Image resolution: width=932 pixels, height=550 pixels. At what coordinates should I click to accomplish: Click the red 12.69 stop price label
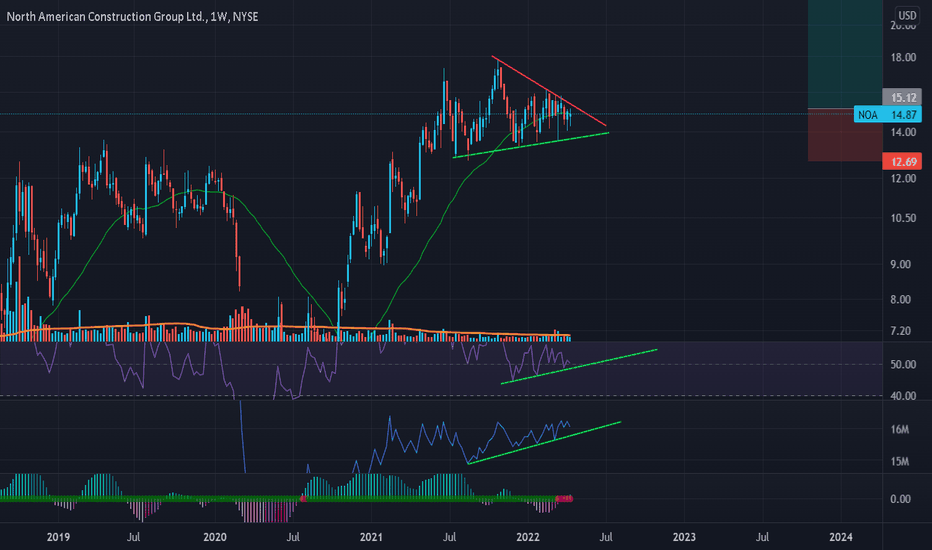point(902,161)
